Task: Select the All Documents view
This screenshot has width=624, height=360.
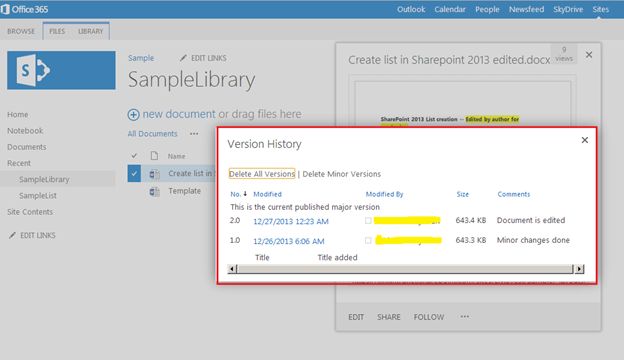Action: point(152,134)
